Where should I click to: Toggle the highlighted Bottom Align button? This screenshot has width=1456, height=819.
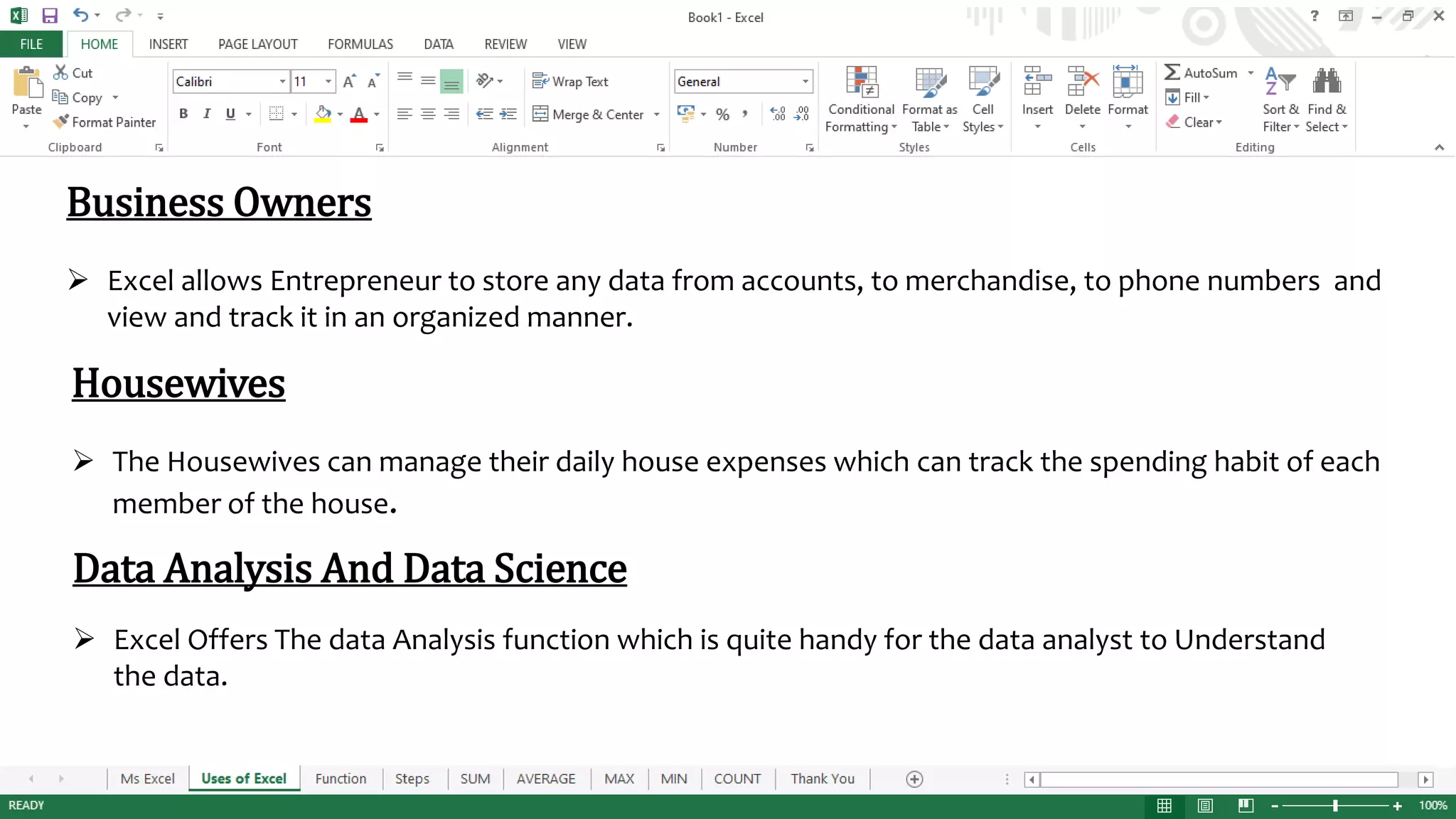451,81
